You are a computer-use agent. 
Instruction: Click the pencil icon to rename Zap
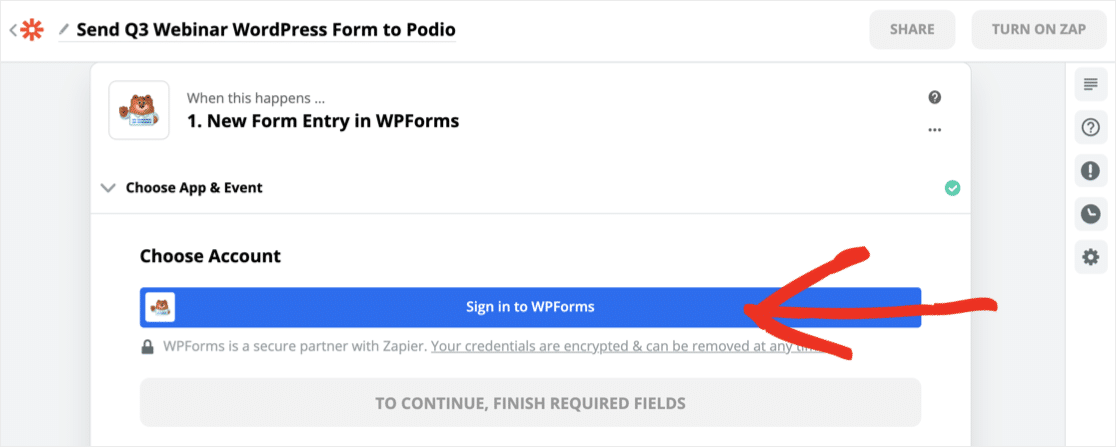[65, 30]
